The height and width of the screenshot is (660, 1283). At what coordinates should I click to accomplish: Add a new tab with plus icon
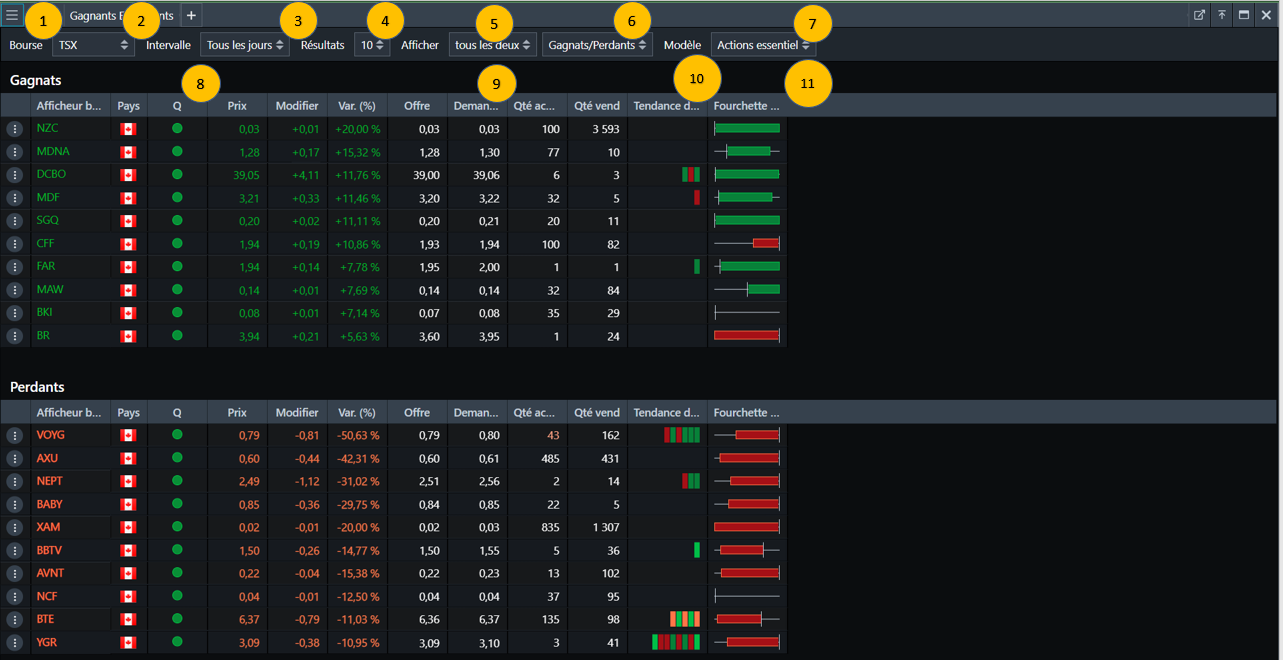[x=191, y=15]
